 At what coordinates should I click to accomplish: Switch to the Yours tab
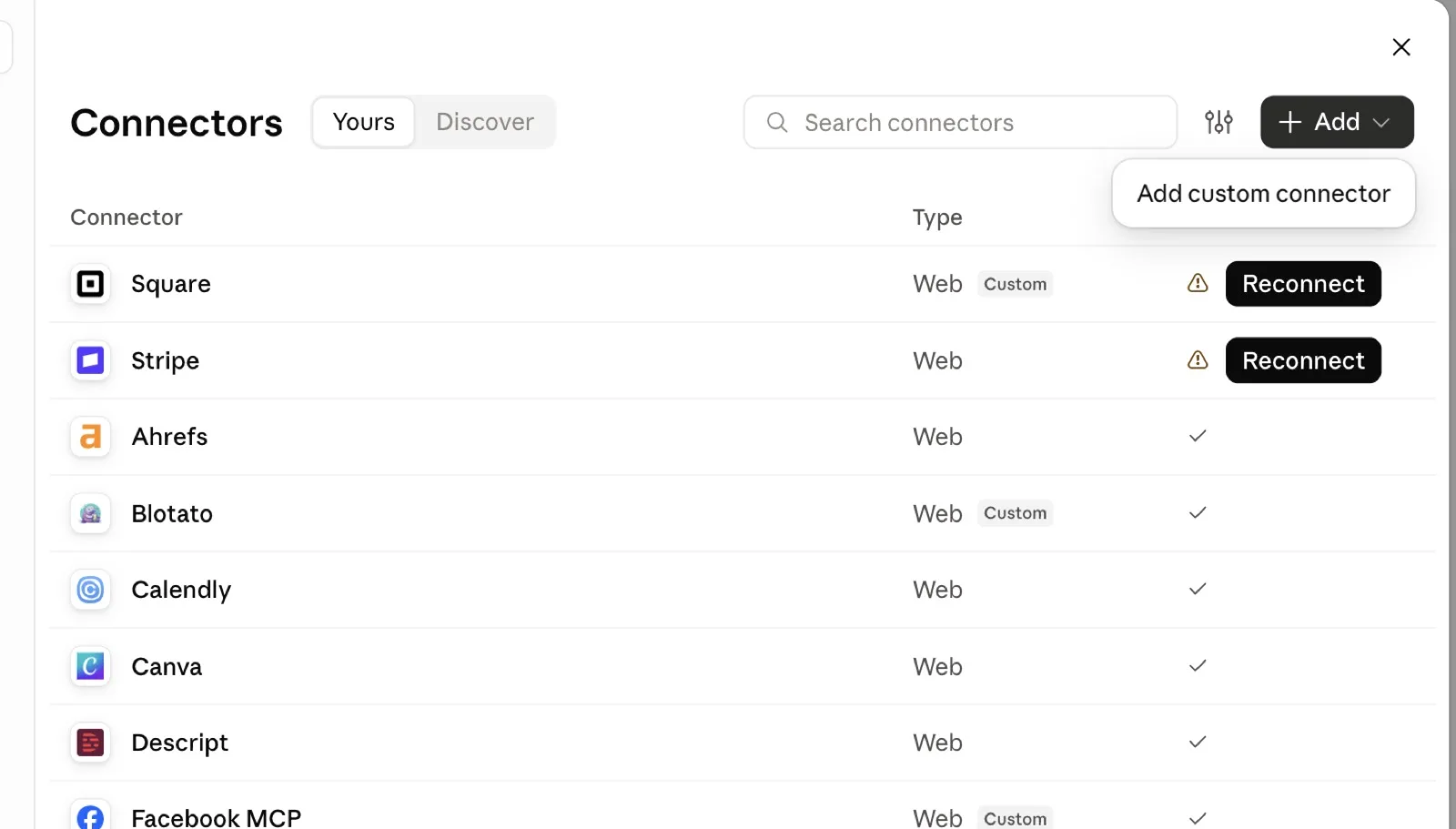pos(364,122)
